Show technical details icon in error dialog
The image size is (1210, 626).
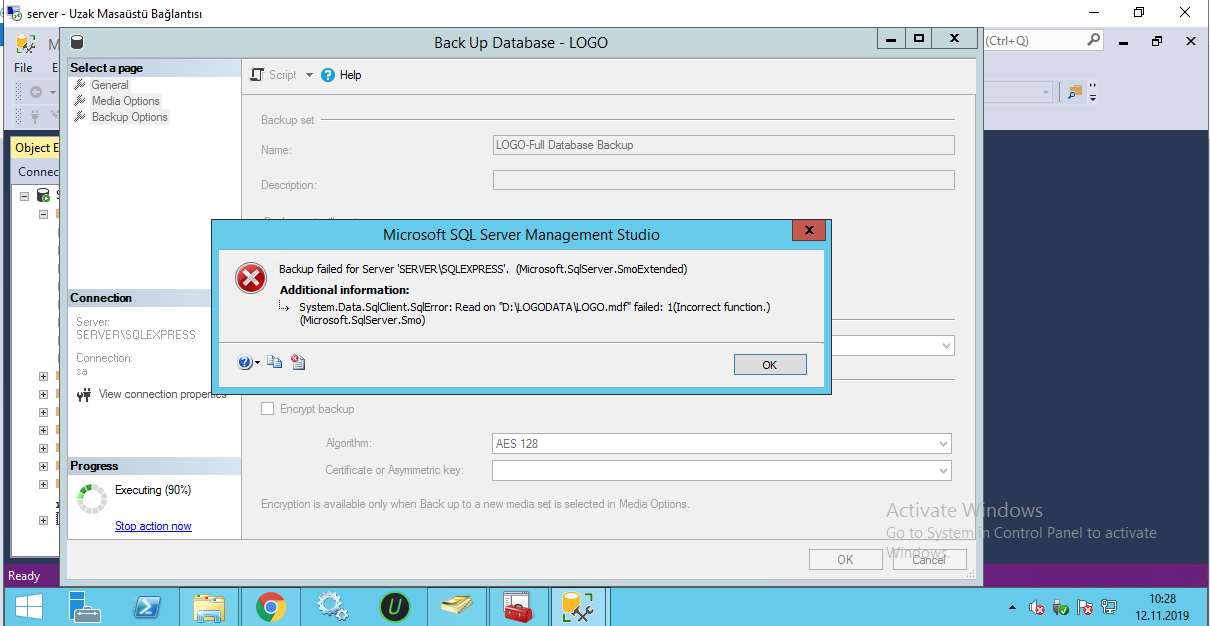[297, 362]
